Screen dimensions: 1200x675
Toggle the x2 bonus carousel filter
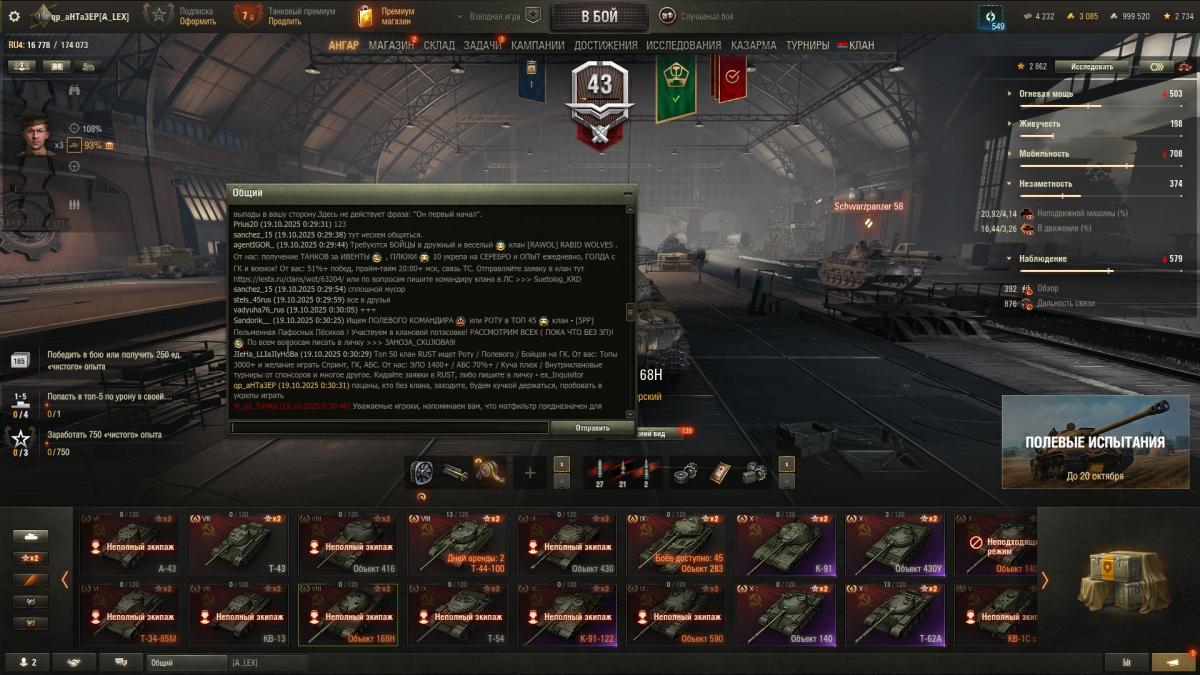click(30, 558)
